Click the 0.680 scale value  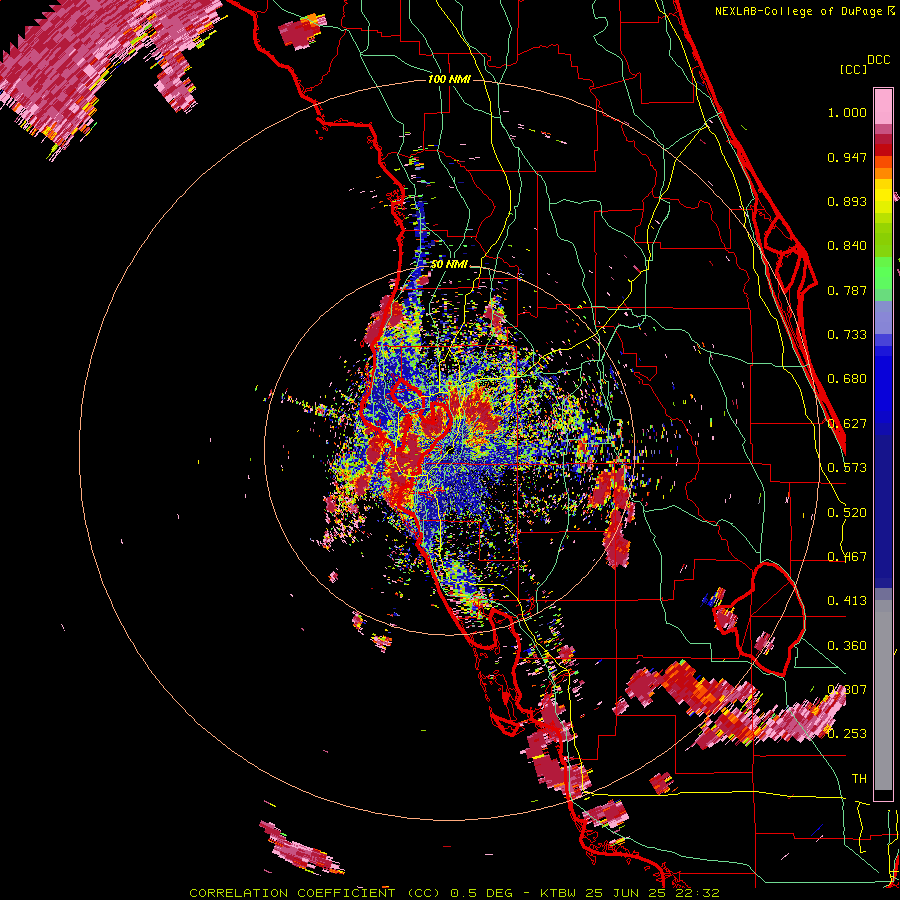click(847, 379)
